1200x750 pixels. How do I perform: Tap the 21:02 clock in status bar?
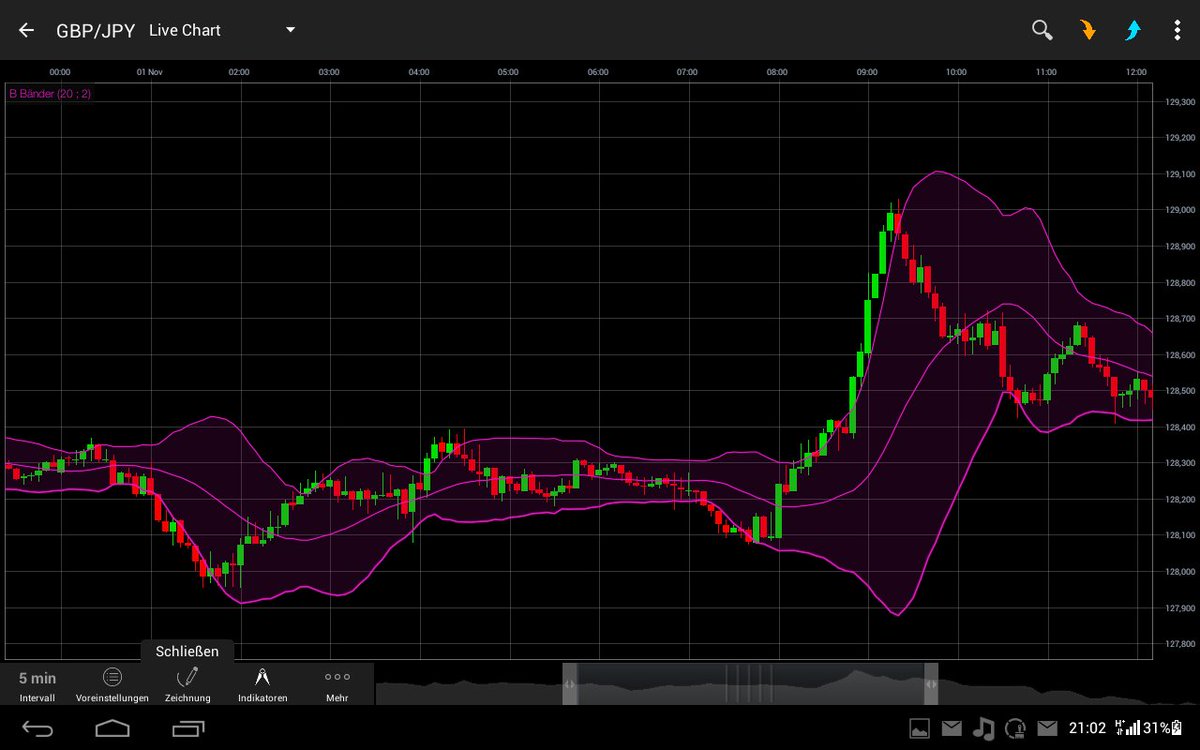1087,728
